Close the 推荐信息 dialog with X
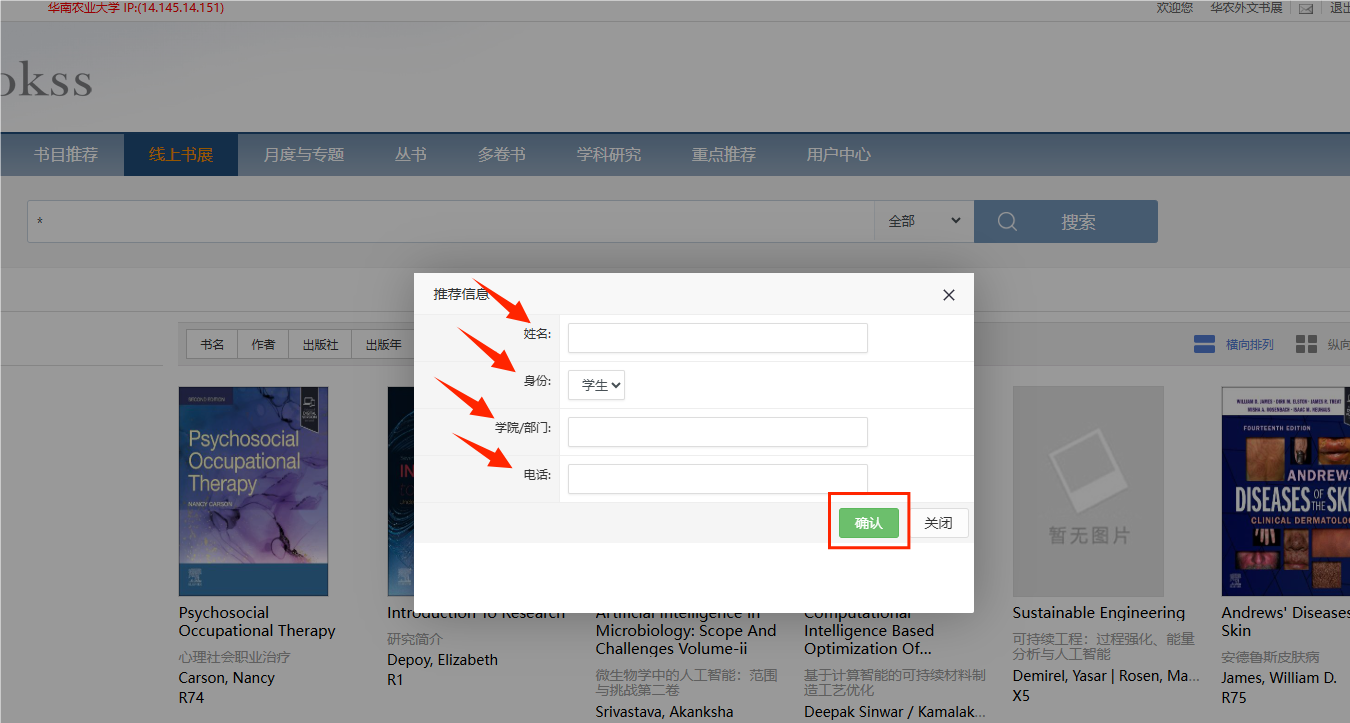This screenshot has width=1350, height=723. (948, 295)
